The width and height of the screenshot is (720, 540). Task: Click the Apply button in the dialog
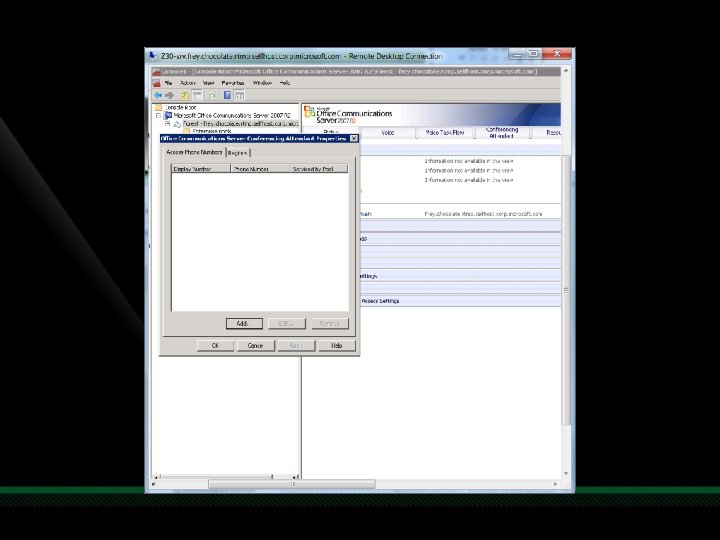point(296,346)
